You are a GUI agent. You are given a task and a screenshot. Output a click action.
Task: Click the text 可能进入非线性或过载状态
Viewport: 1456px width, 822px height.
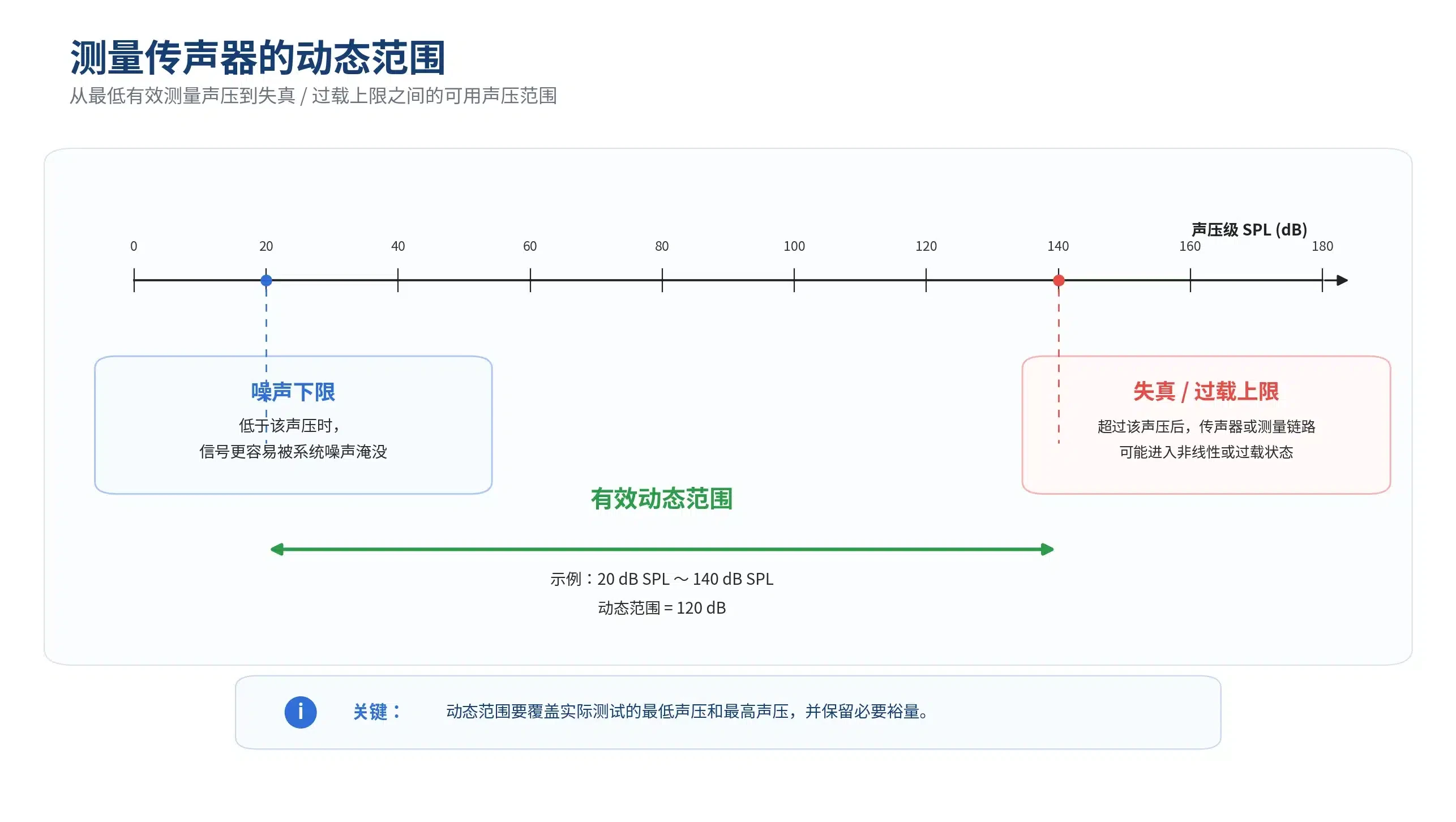[x=1206, y=452]
